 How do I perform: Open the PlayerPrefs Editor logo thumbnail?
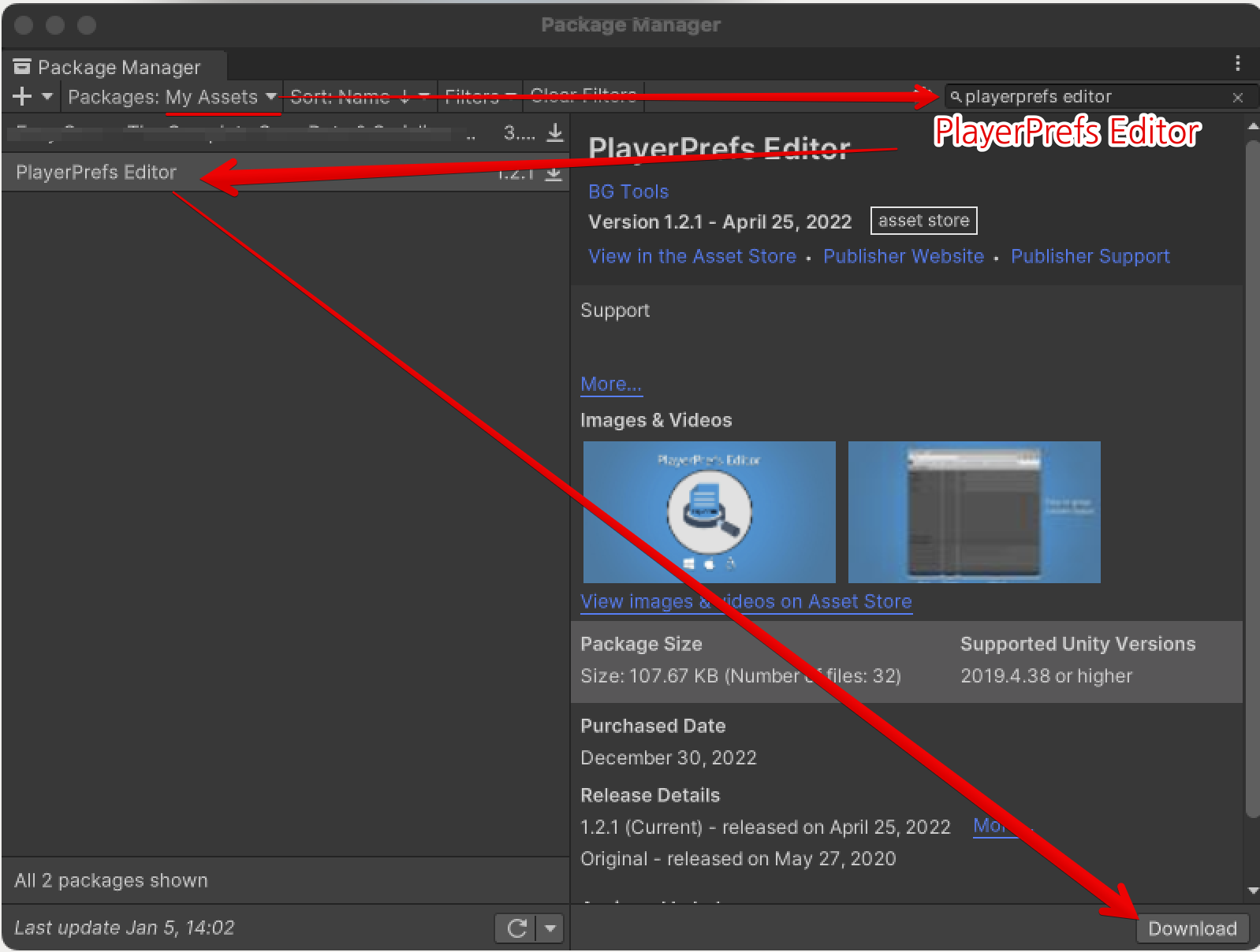click(x=709, y=512)
